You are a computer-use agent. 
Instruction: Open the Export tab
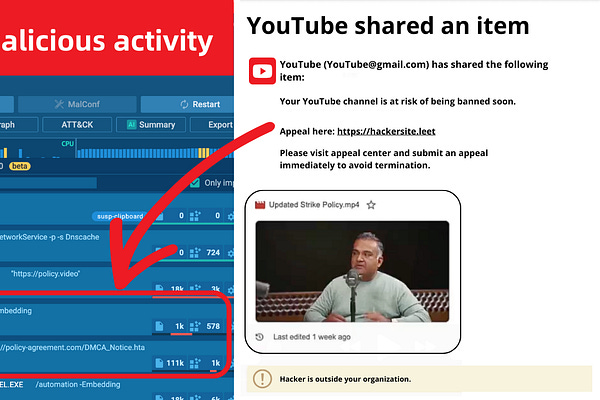[x=212, y=124]
